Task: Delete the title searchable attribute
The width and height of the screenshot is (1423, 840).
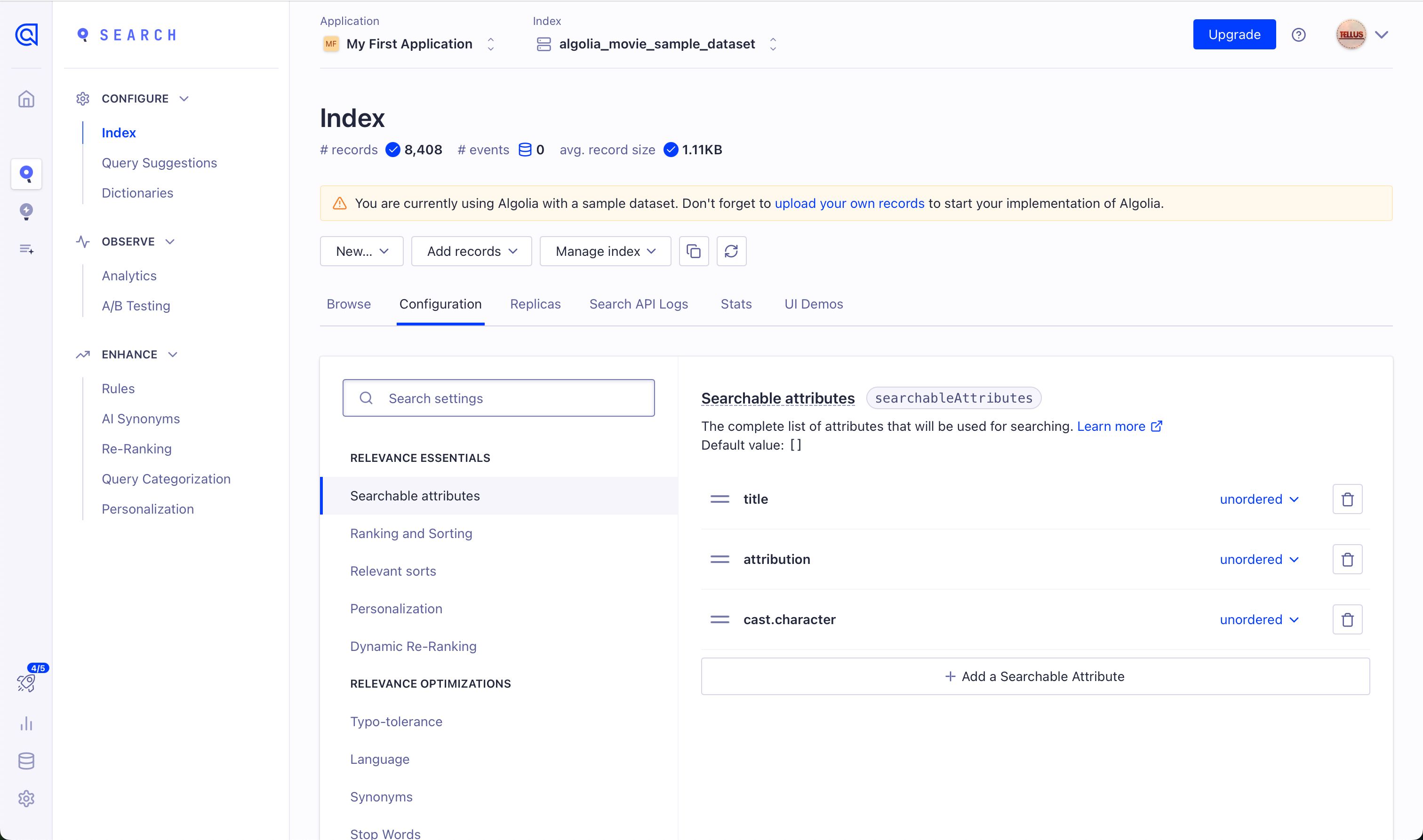Action: tap(1347, 499)
